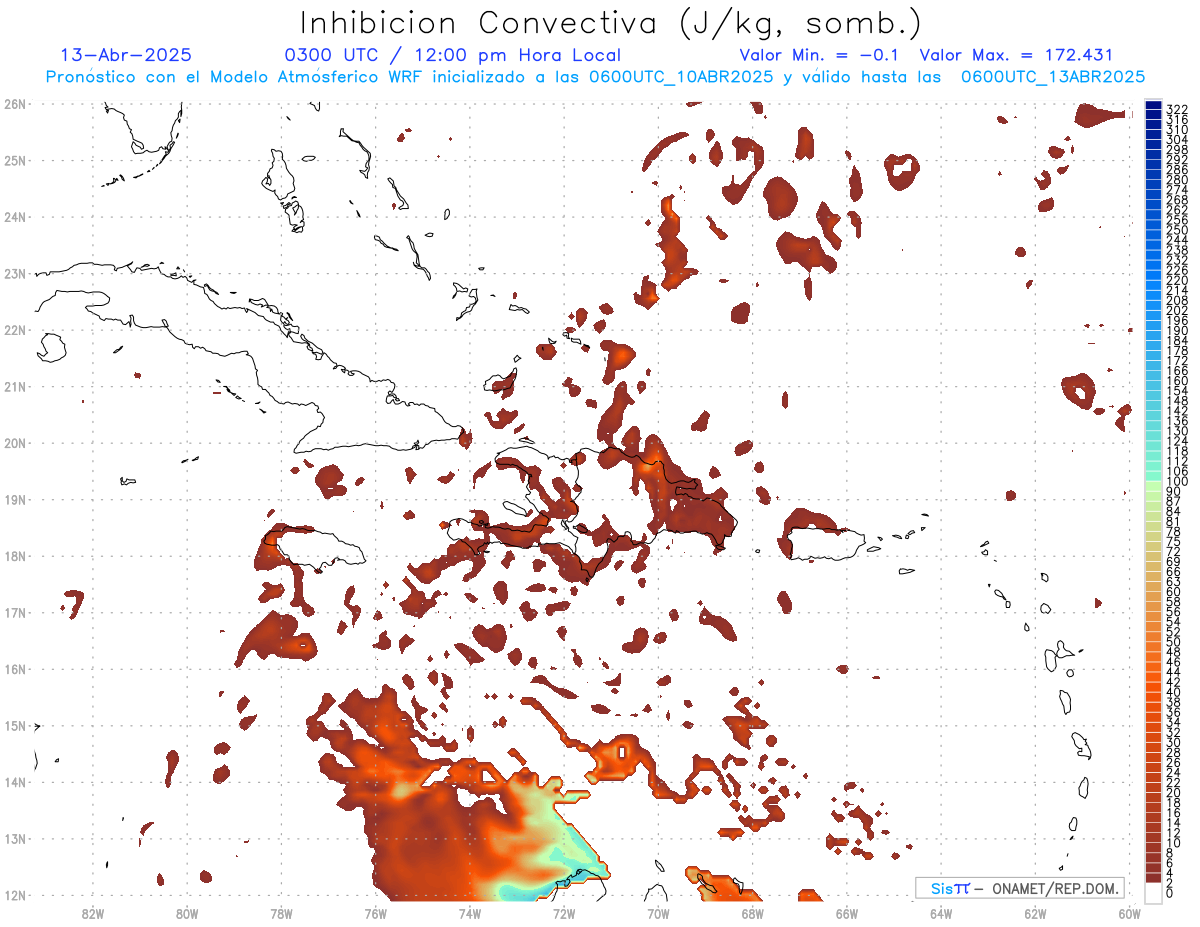Click the 12N latitude label

[15, 895]
